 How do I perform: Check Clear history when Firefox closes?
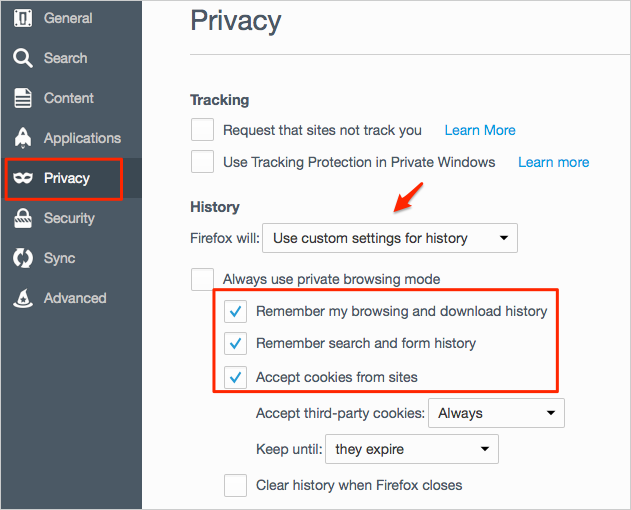(235, 485)
